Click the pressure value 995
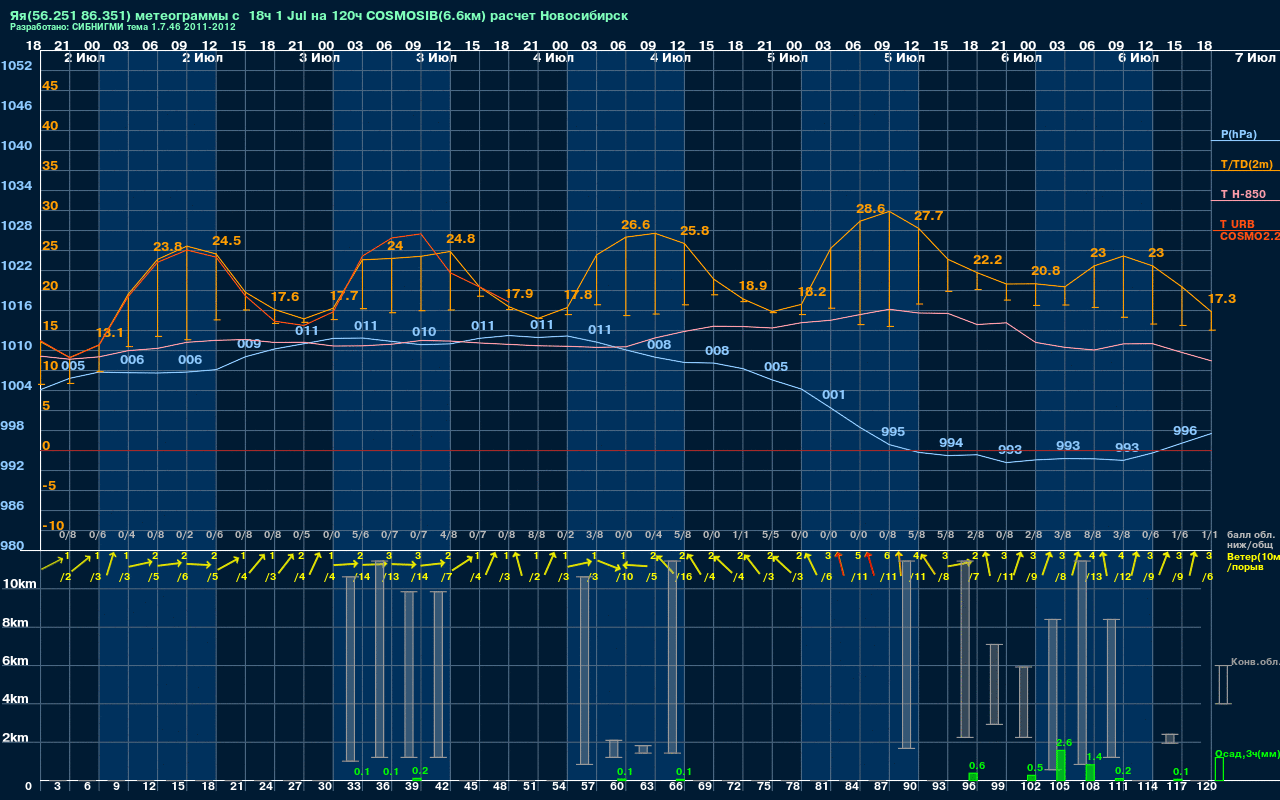This screenshot has height=800, width=1280. click(x=893, y=432)
